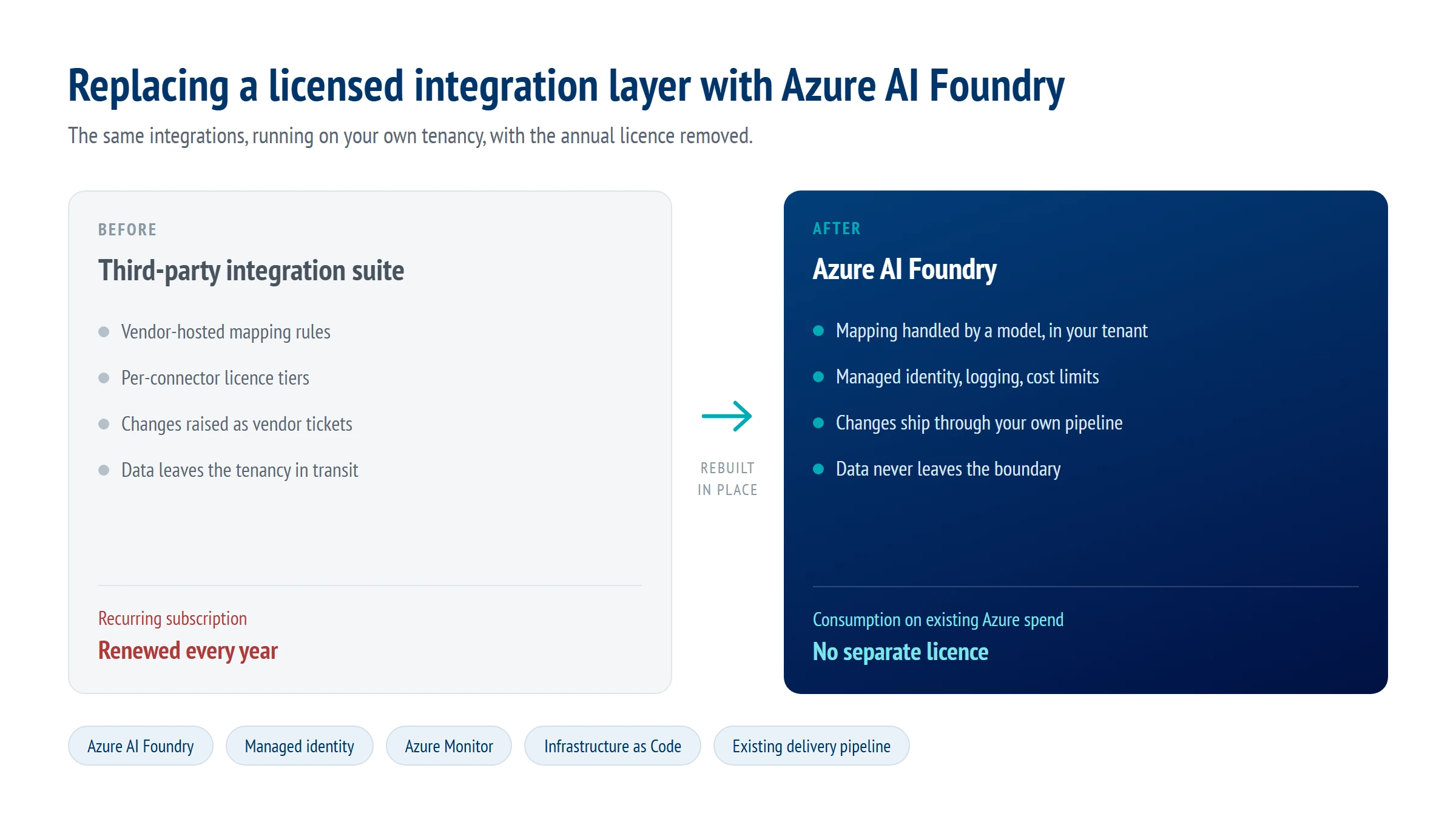1456x819 pixels.
Task: Select 'Changes raised as vendor tickets' bullet
Action: [x=237, y=424]
